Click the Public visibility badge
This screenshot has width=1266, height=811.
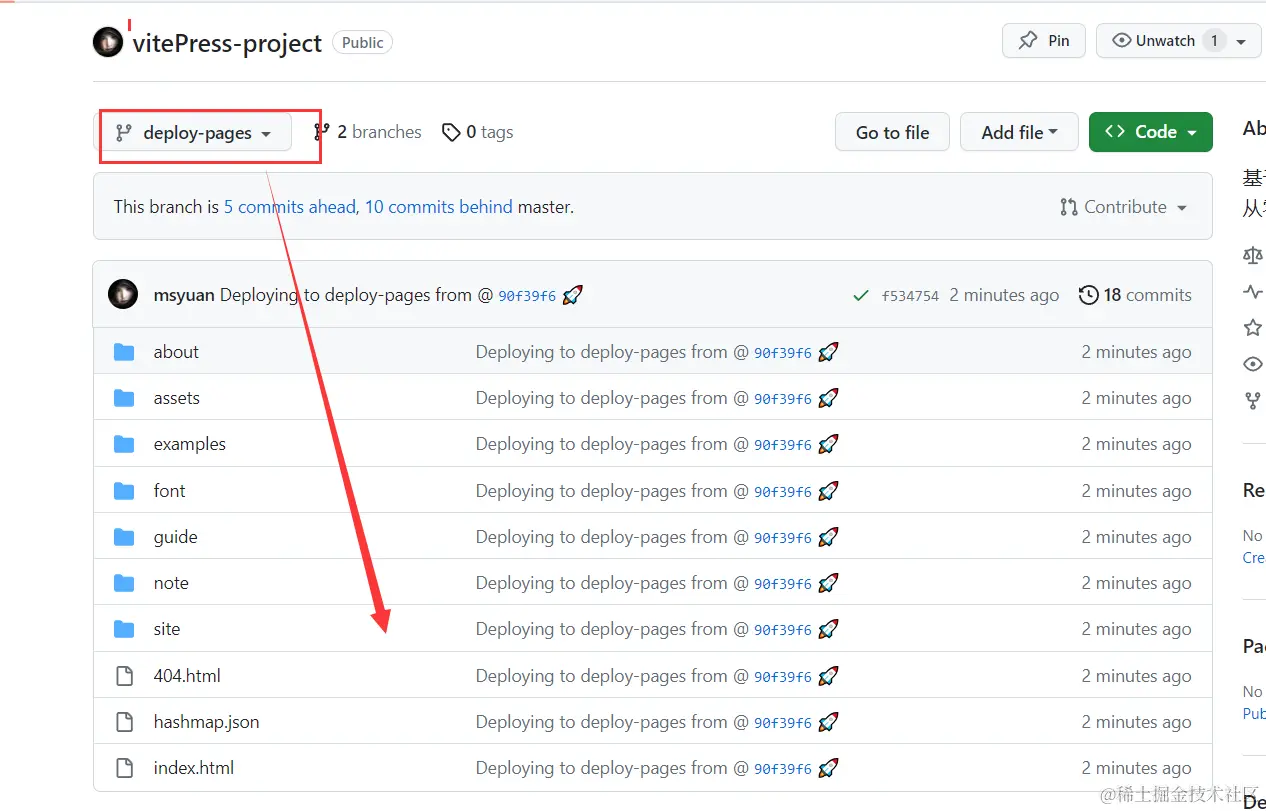362,43
